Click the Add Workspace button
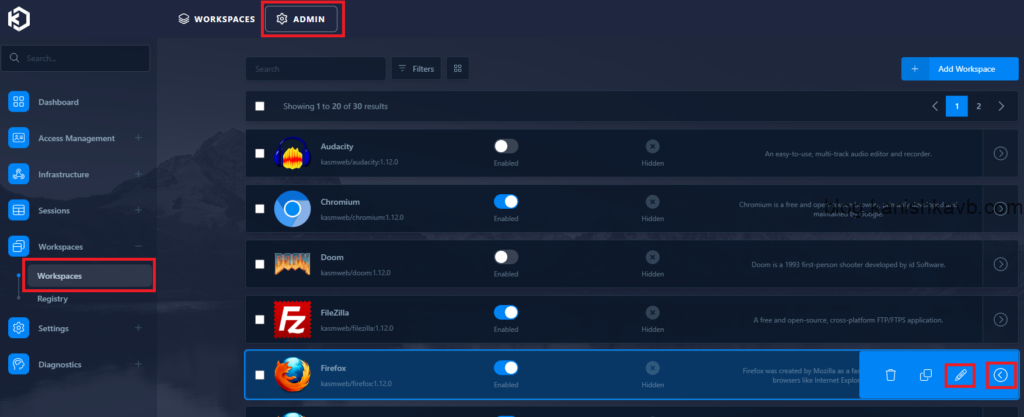 (x=954, y=69)
